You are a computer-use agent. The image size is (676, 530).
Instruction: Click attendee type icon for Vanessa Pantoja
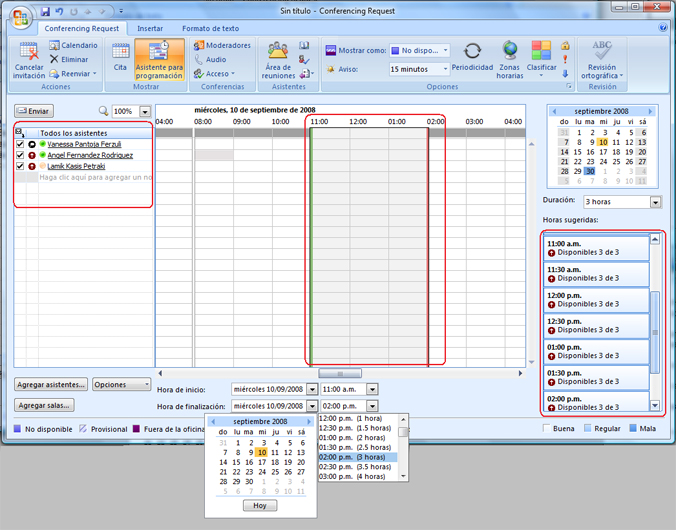click(32, 144)
